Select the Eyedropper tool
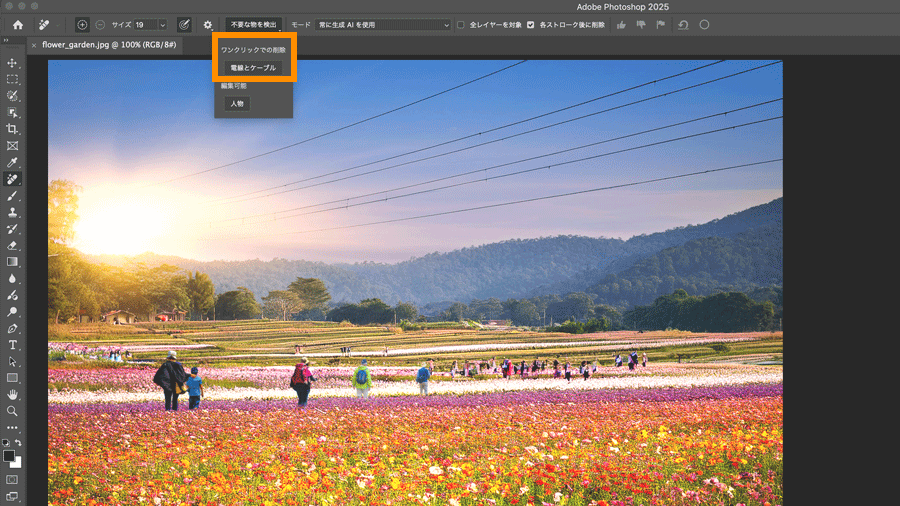The height and width of the screenshot is (506, 900). [12, 162]
